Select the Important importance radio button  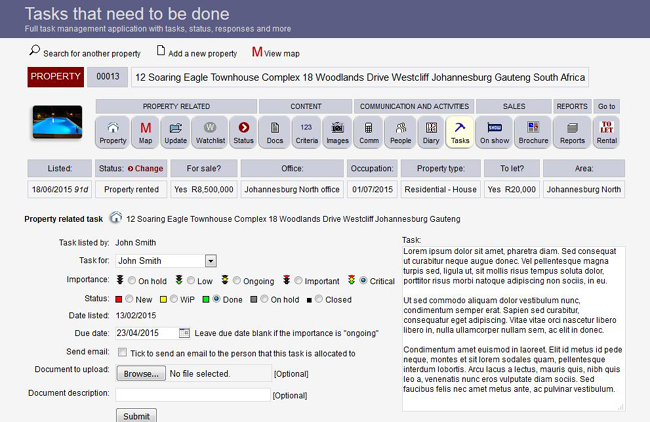point(298,281)
